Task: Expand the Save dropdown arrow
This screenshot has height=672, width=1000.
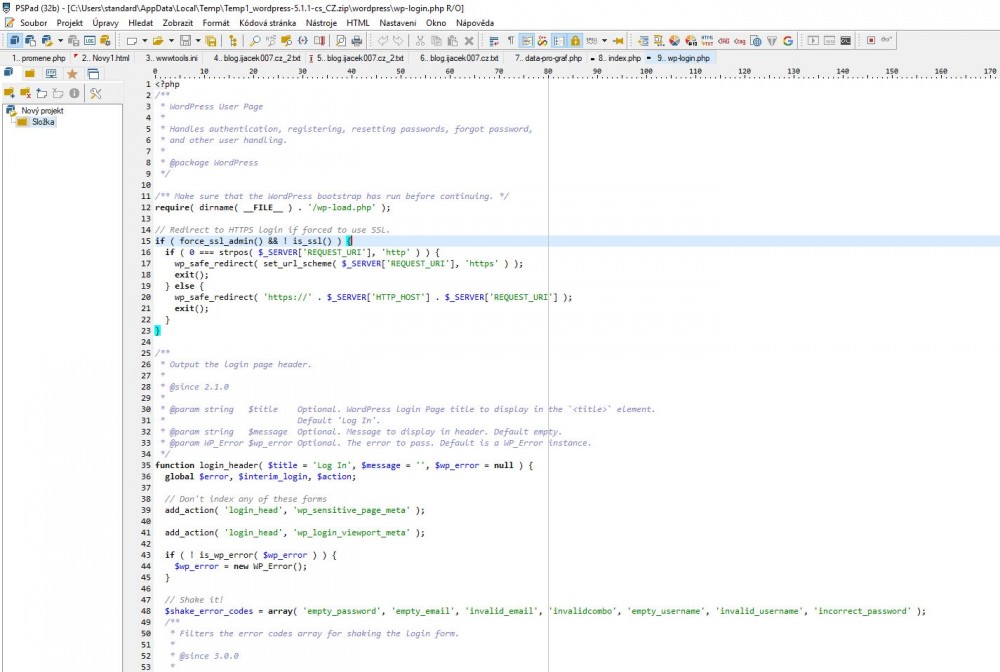Action: click(198, 41)
